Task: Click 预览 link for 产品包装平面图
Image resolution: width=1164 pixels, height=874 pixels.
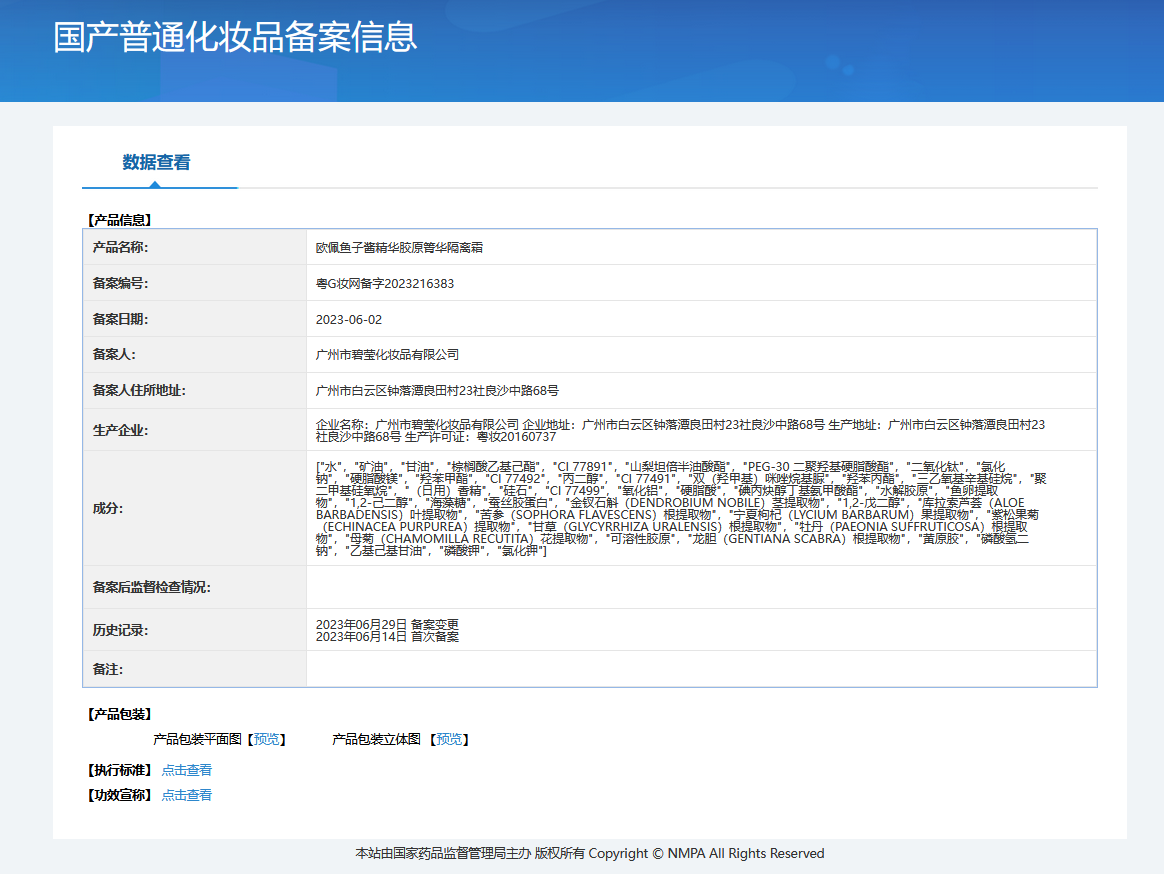Action: (x=267, y=739)
